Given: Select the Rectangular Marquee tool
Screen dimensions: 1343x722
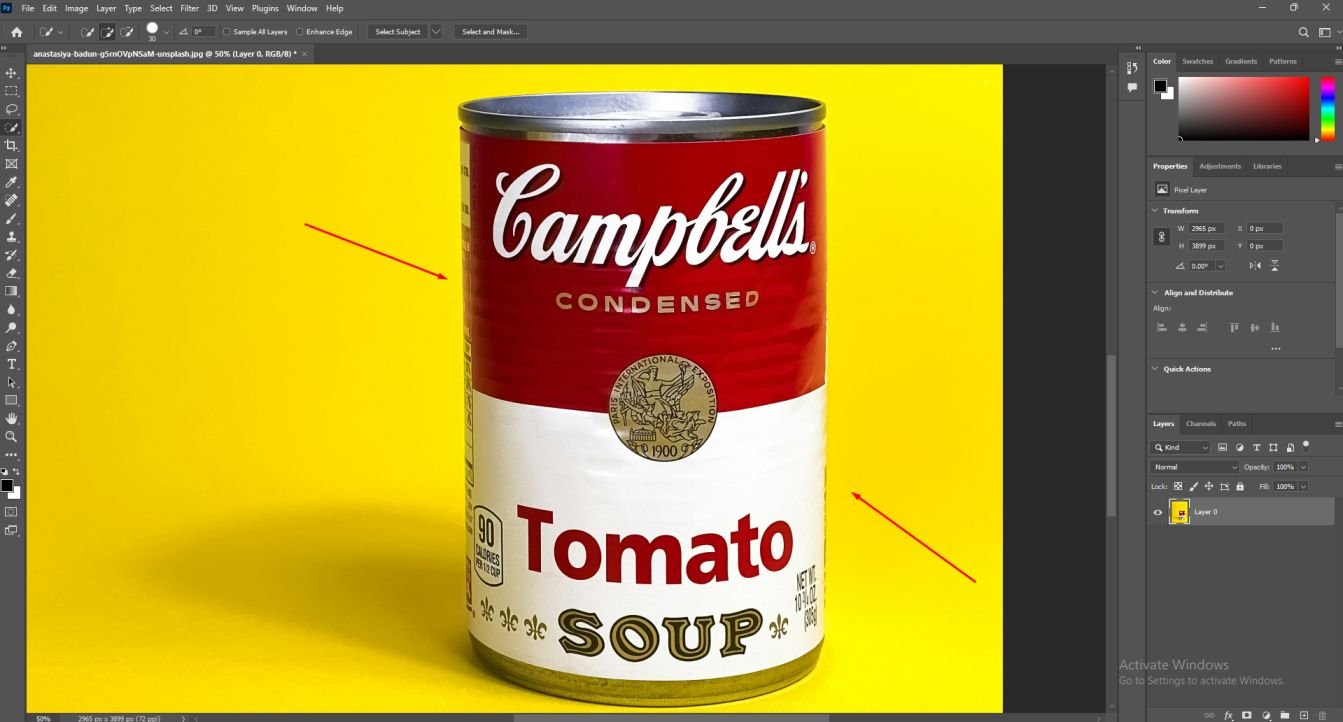Looking at the screenshot, I should click(x=12, y=91).
